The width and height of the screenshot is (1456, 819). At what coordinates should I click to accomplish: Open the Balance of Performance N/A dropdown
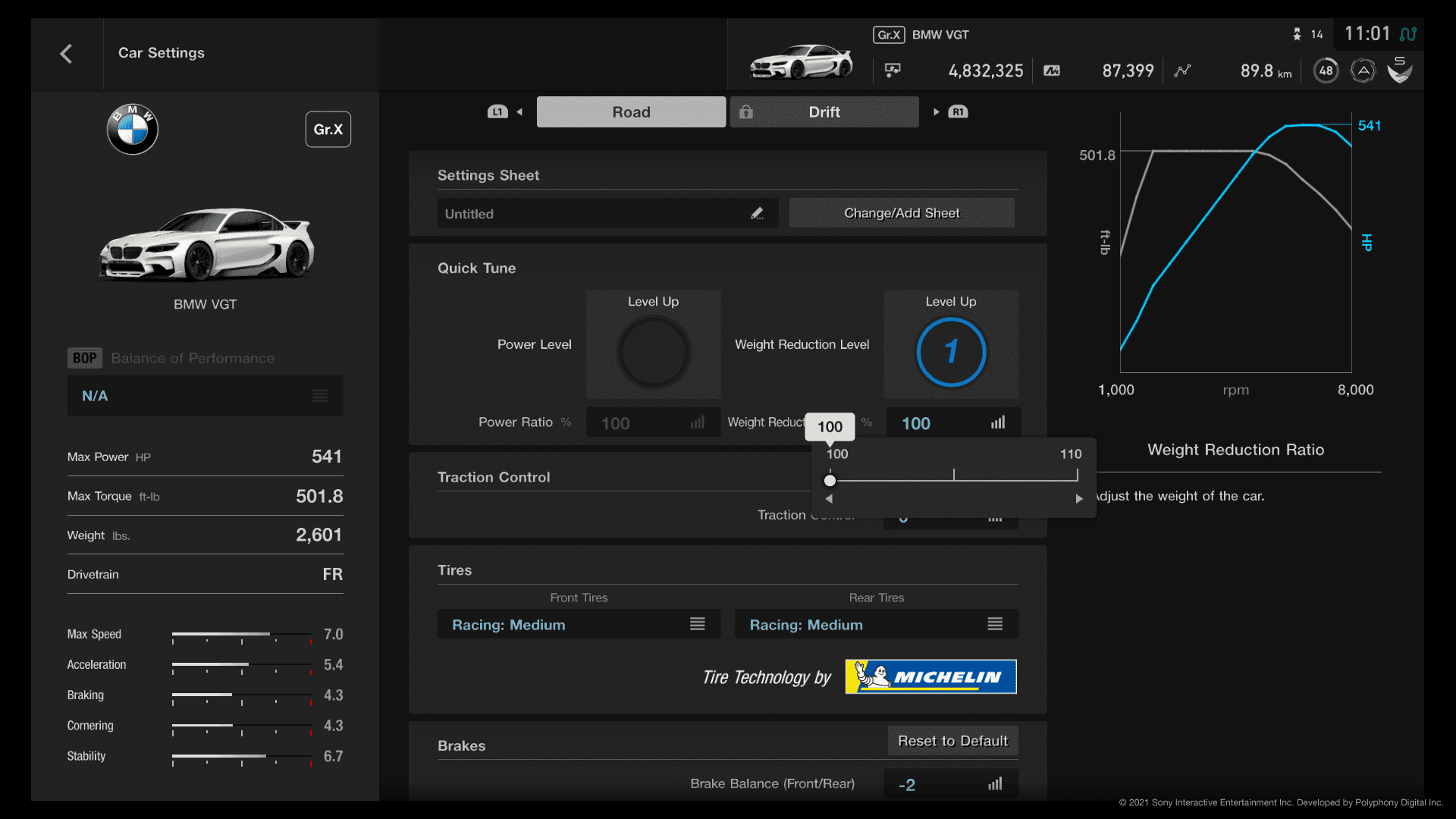coord(205,395)
